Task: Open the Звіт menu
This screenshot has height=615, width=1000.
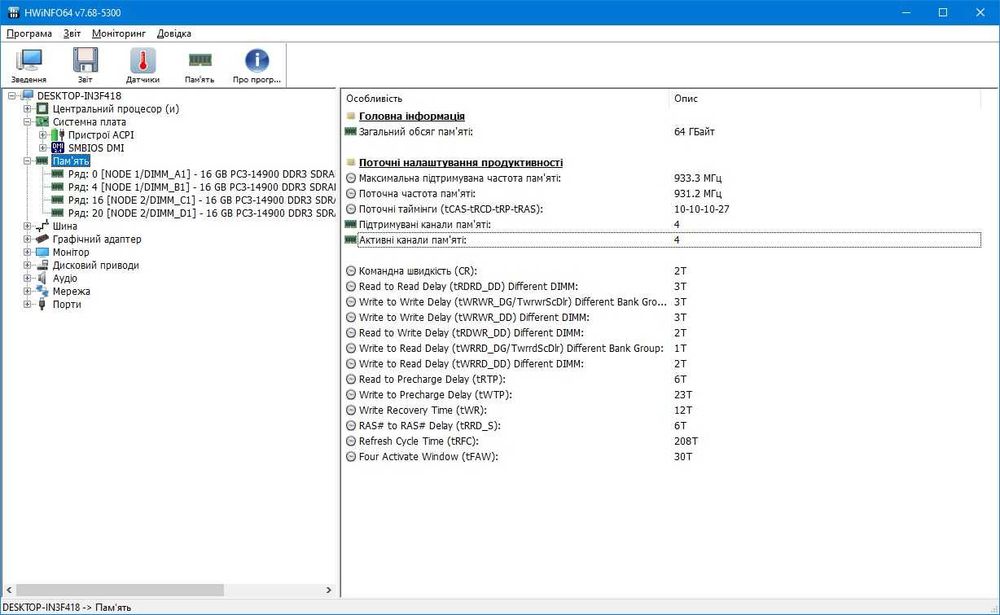Action: (72, 34)
